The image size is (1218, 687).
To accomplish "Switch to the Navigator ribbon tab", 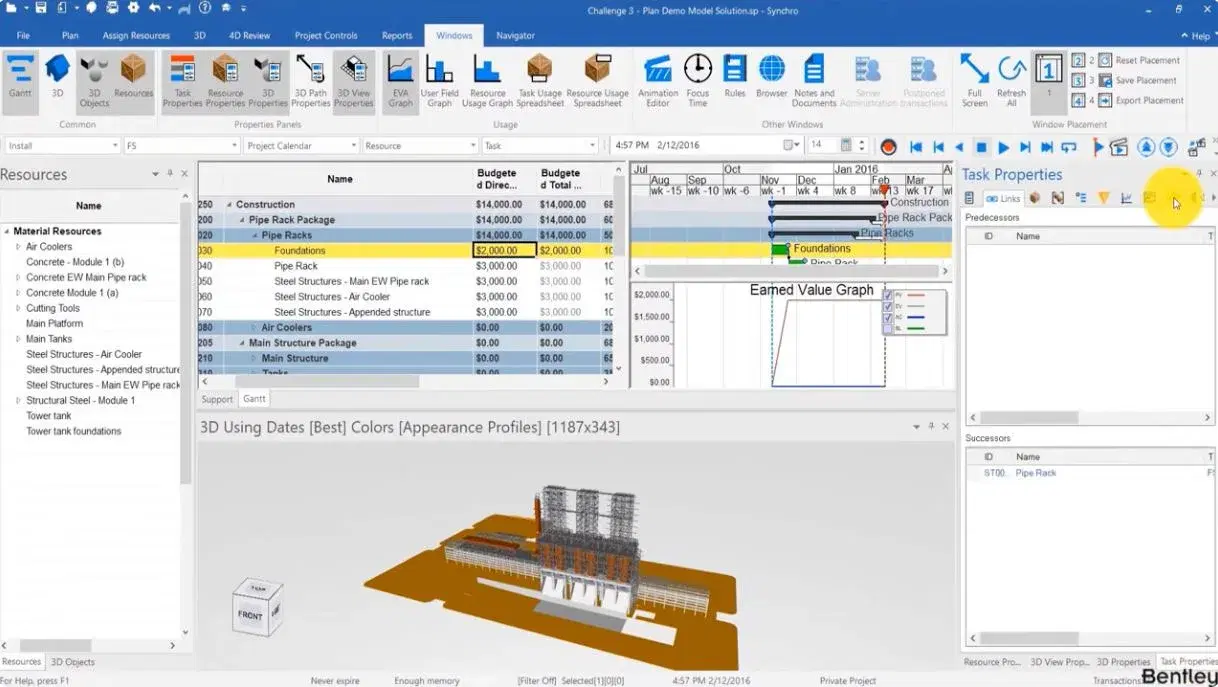I will [x=515, y=35].
